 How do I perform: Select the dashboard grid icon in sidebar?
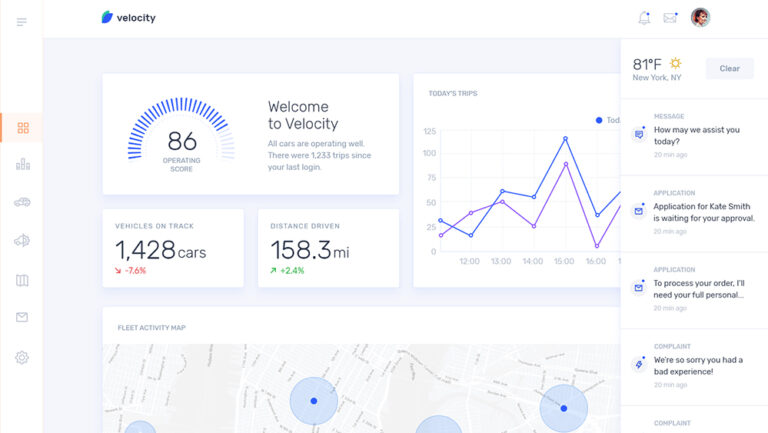(22, 128)
